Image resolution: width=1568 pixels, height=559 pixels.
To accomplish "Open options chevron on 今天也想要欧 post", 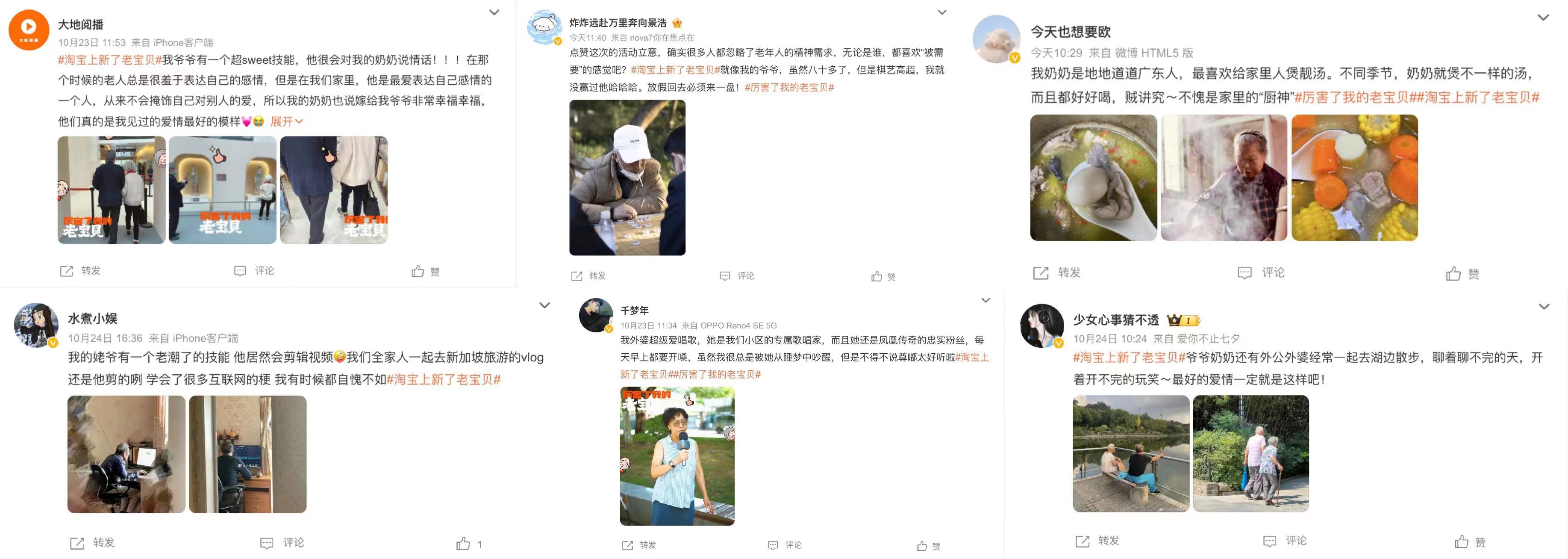I will point(1543,18).
